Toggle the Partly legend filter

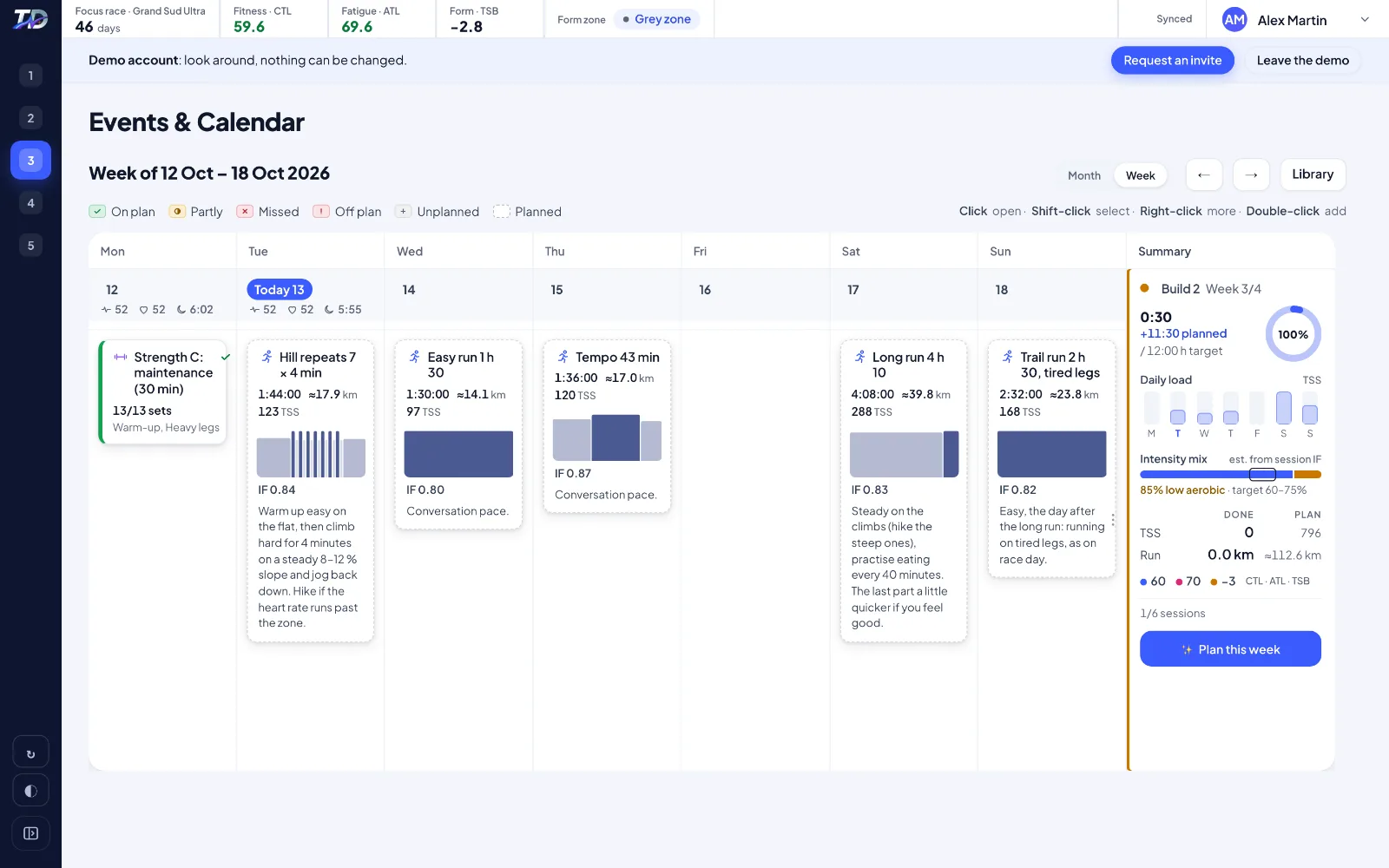tap(196, 212)
